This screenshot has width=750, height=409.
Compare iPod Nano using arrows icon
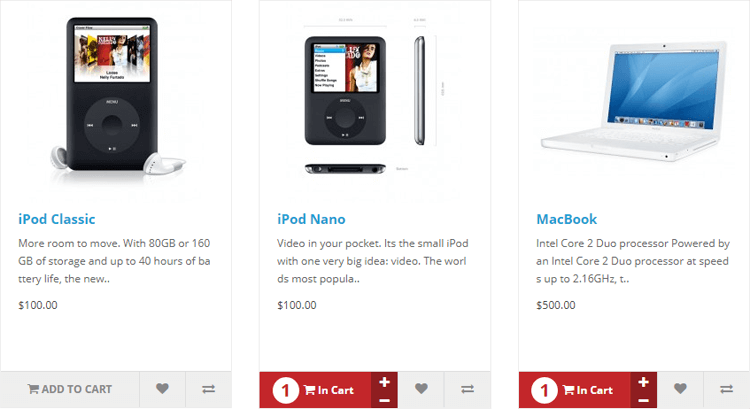click(467, 389)
